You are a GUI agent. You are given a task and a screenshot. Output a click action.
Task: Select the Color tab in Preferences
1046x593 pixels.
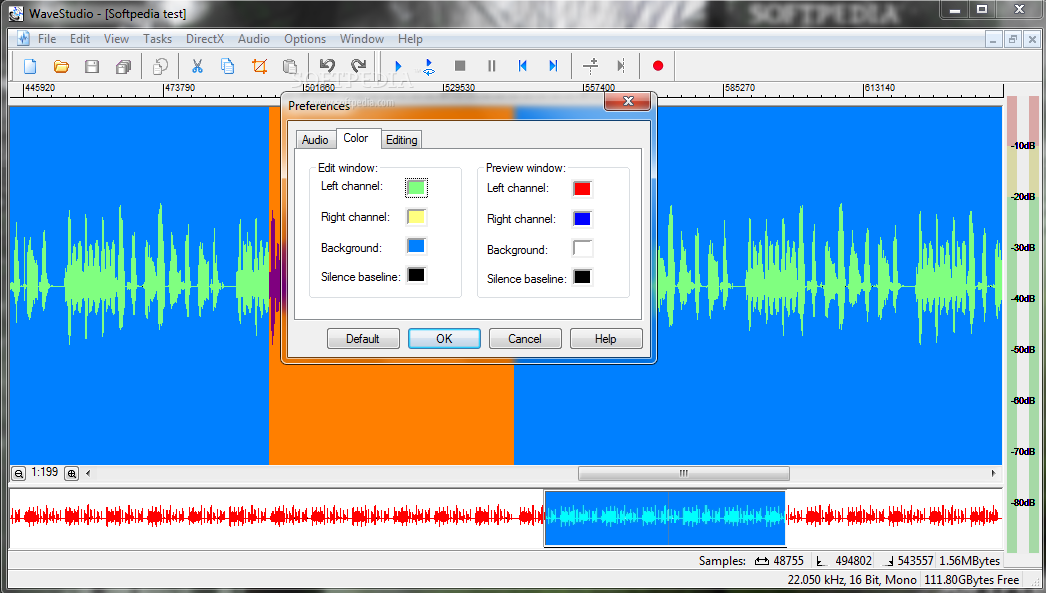tap(358, 138)
